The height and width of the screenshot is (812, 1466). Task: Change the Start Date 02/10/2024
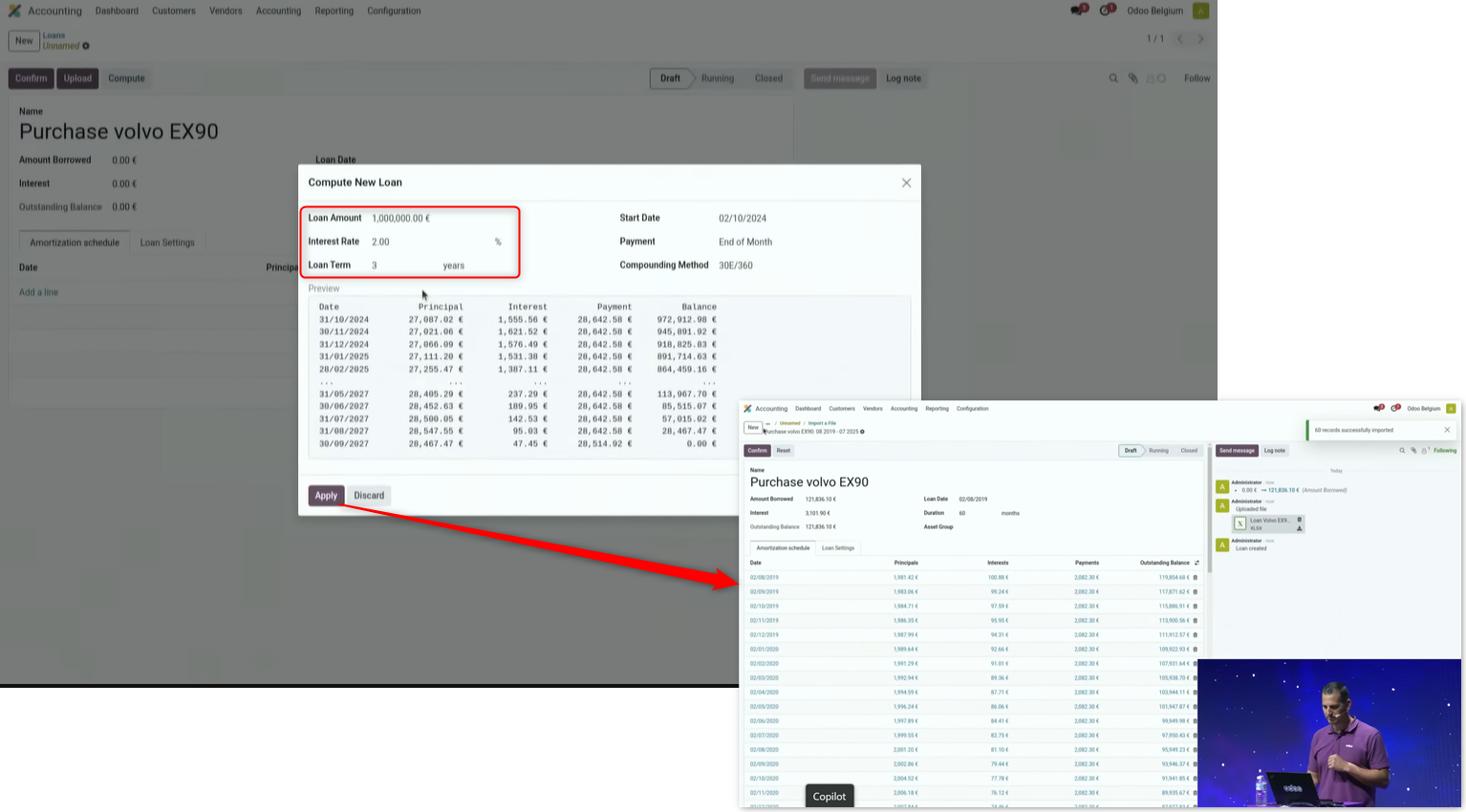pyautogui.click(x=742, y=218)
